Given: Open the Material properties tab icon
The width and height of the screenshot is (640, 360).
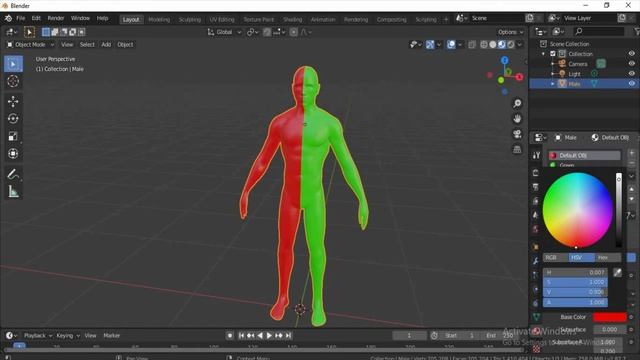Looking at the screenshot, I should pos(536,330).
